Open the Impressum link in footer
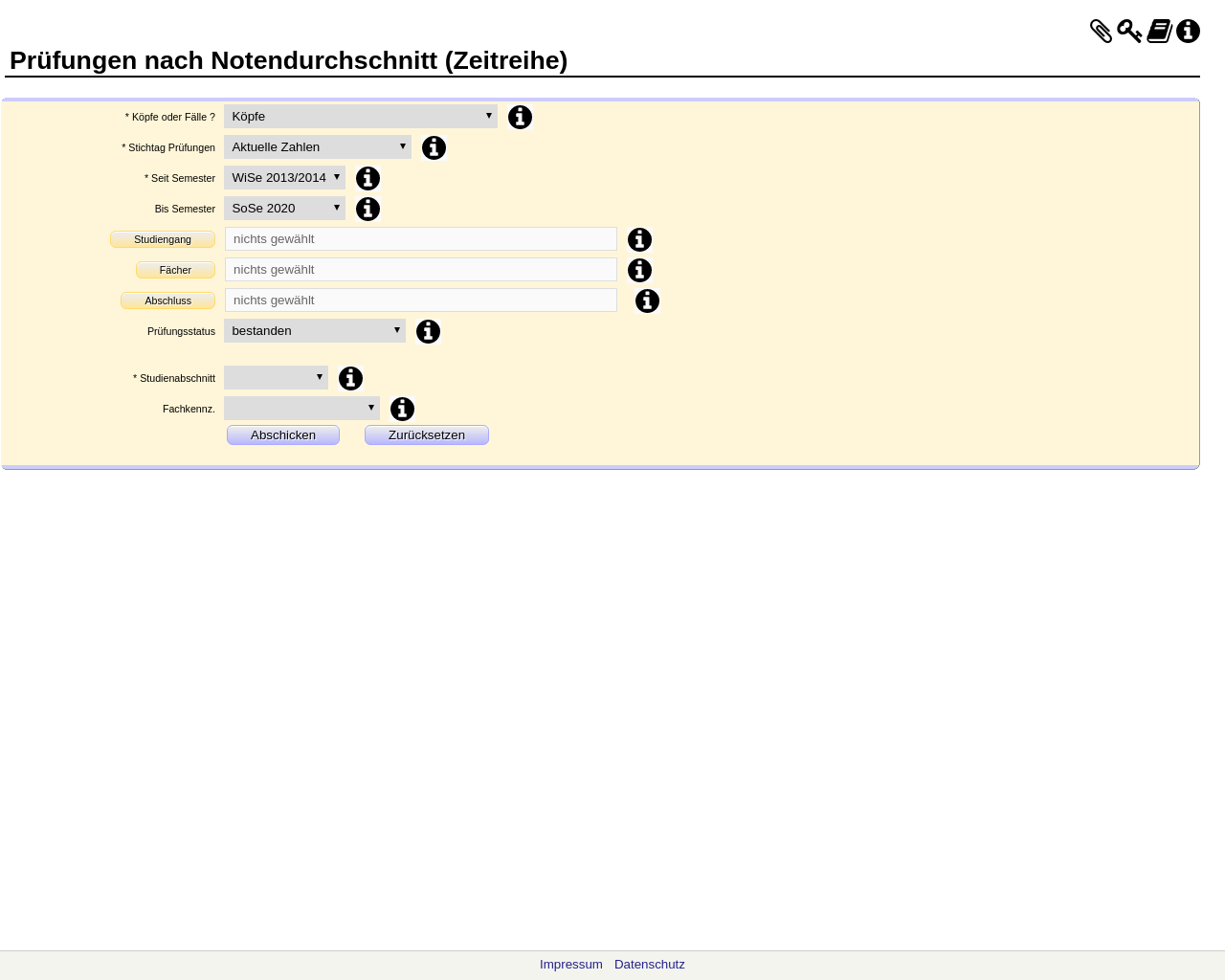 (x=571, y=965)
